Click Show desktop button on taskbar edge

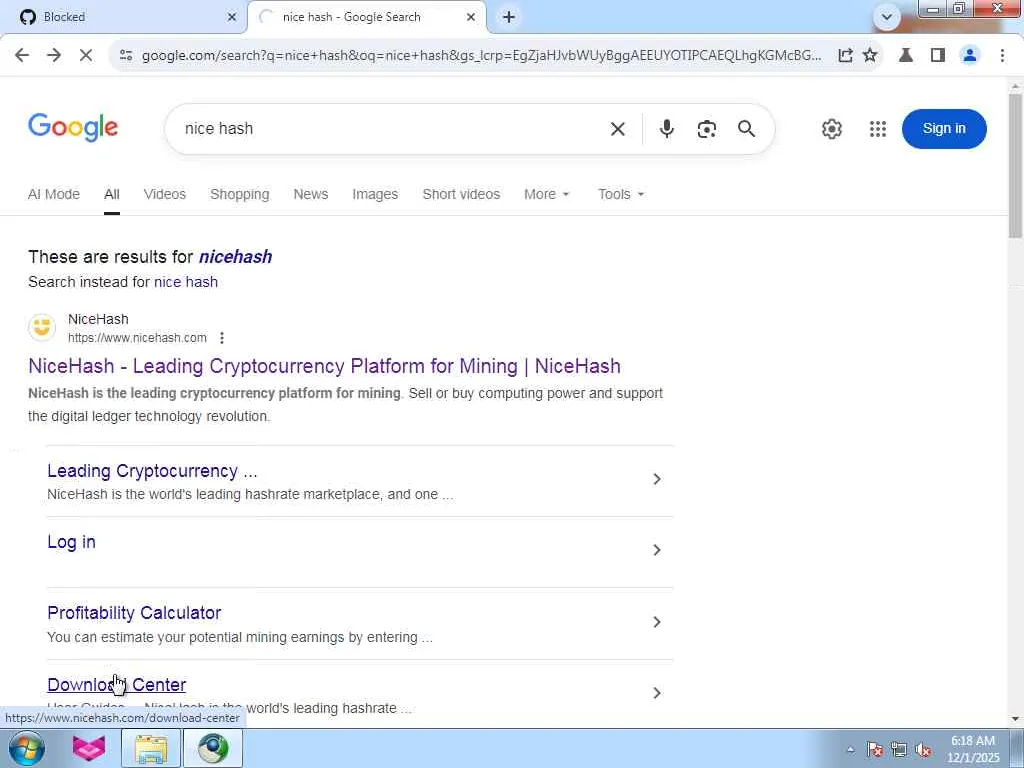pos(1017,748)
